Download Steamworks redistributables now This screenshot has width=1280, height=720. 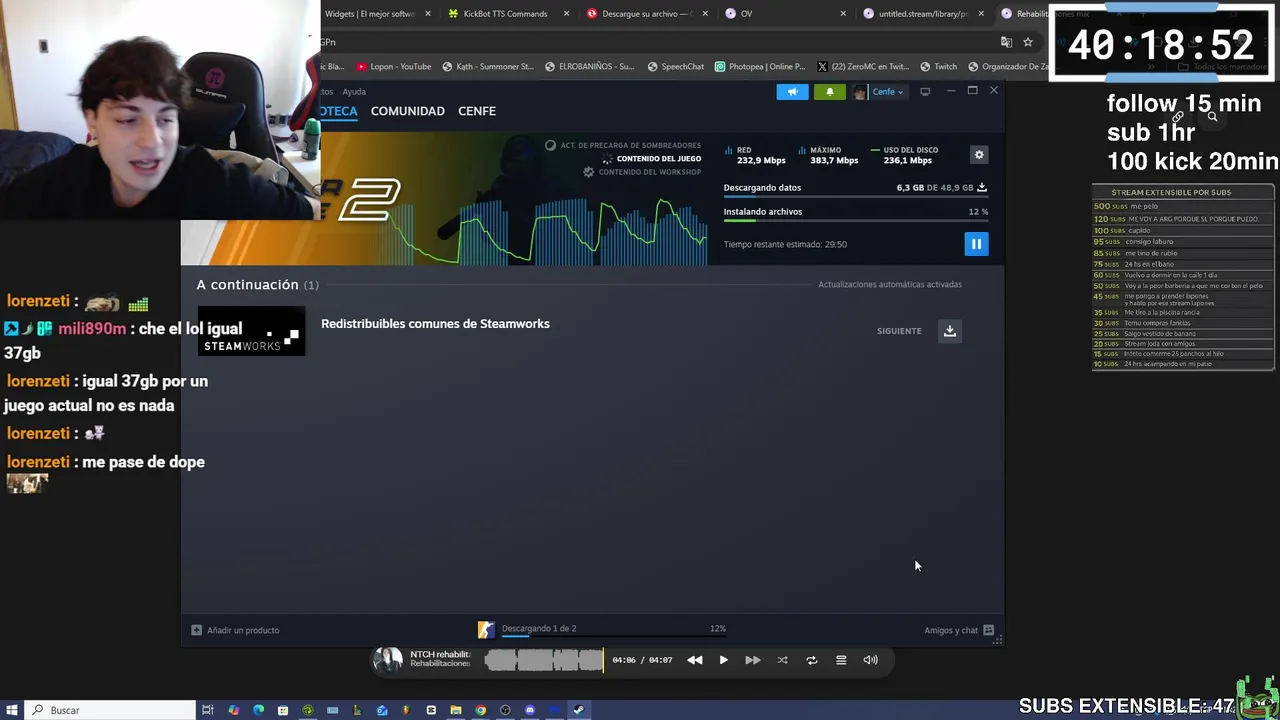950,331
